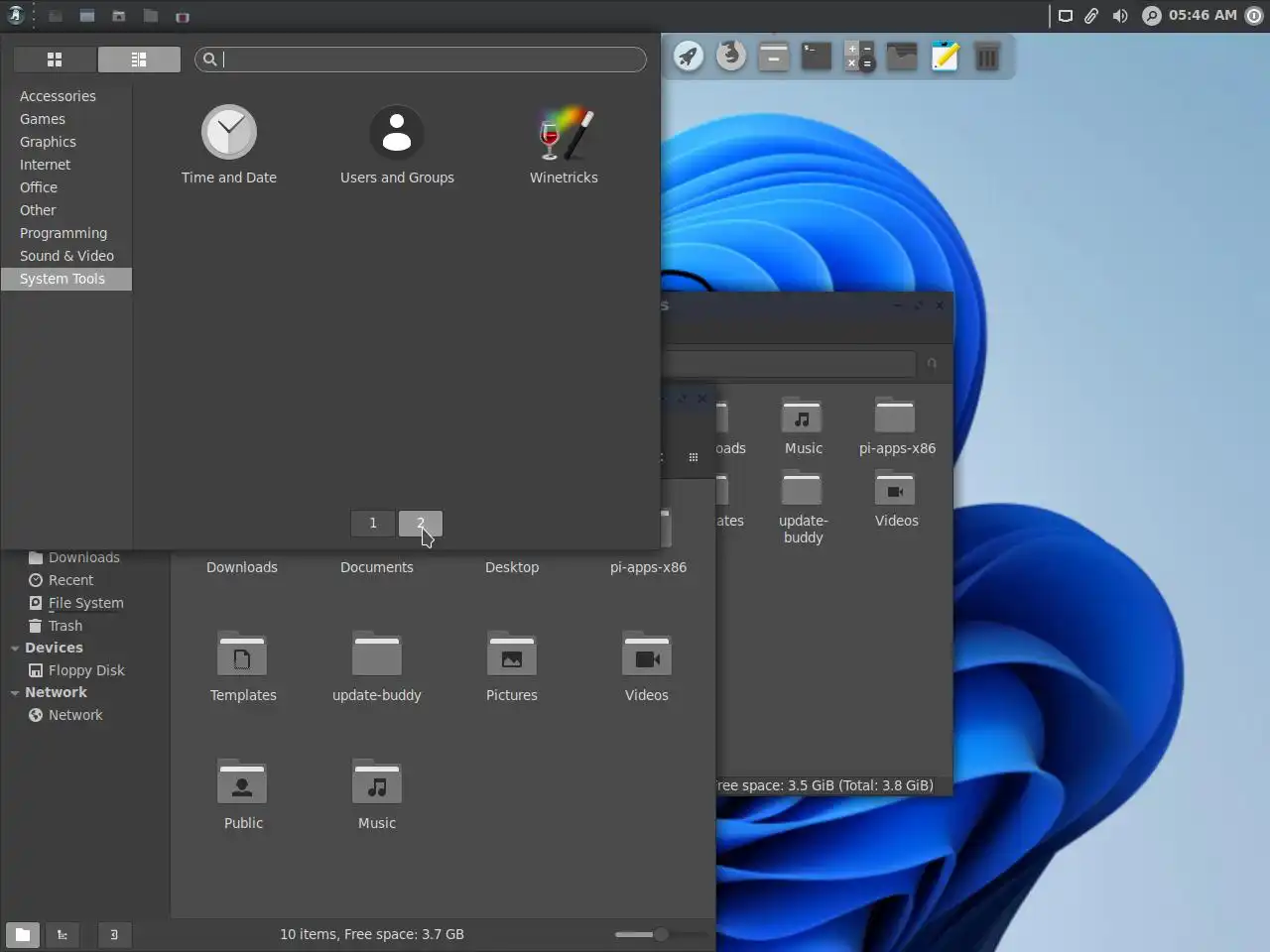Click the reload button in back window
Screen dimensions: 1270x952
click(x=932, y=363)
